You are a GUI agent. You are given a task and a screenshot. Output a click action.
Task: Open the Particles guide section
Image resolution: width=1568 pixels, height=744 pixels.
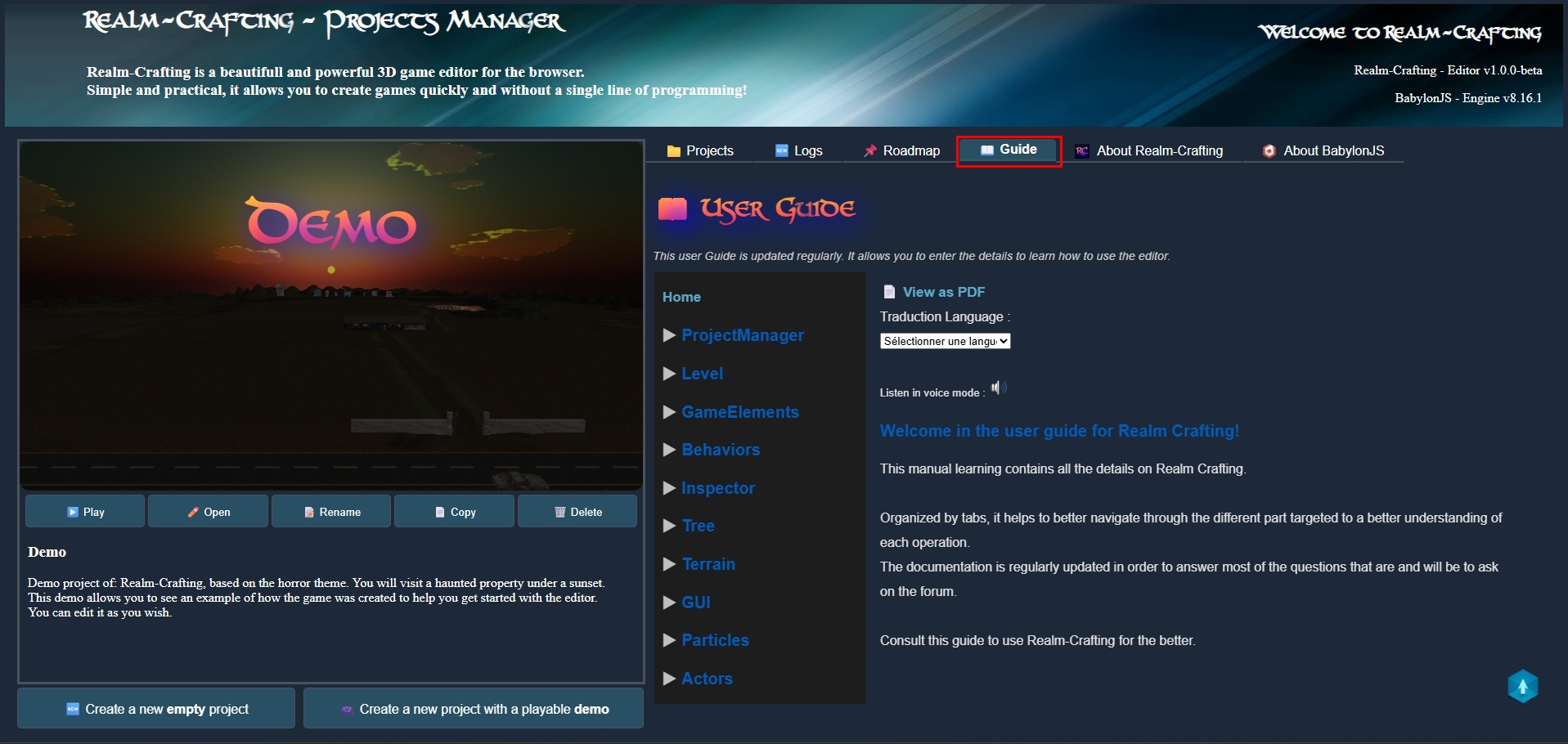(716, 640)
